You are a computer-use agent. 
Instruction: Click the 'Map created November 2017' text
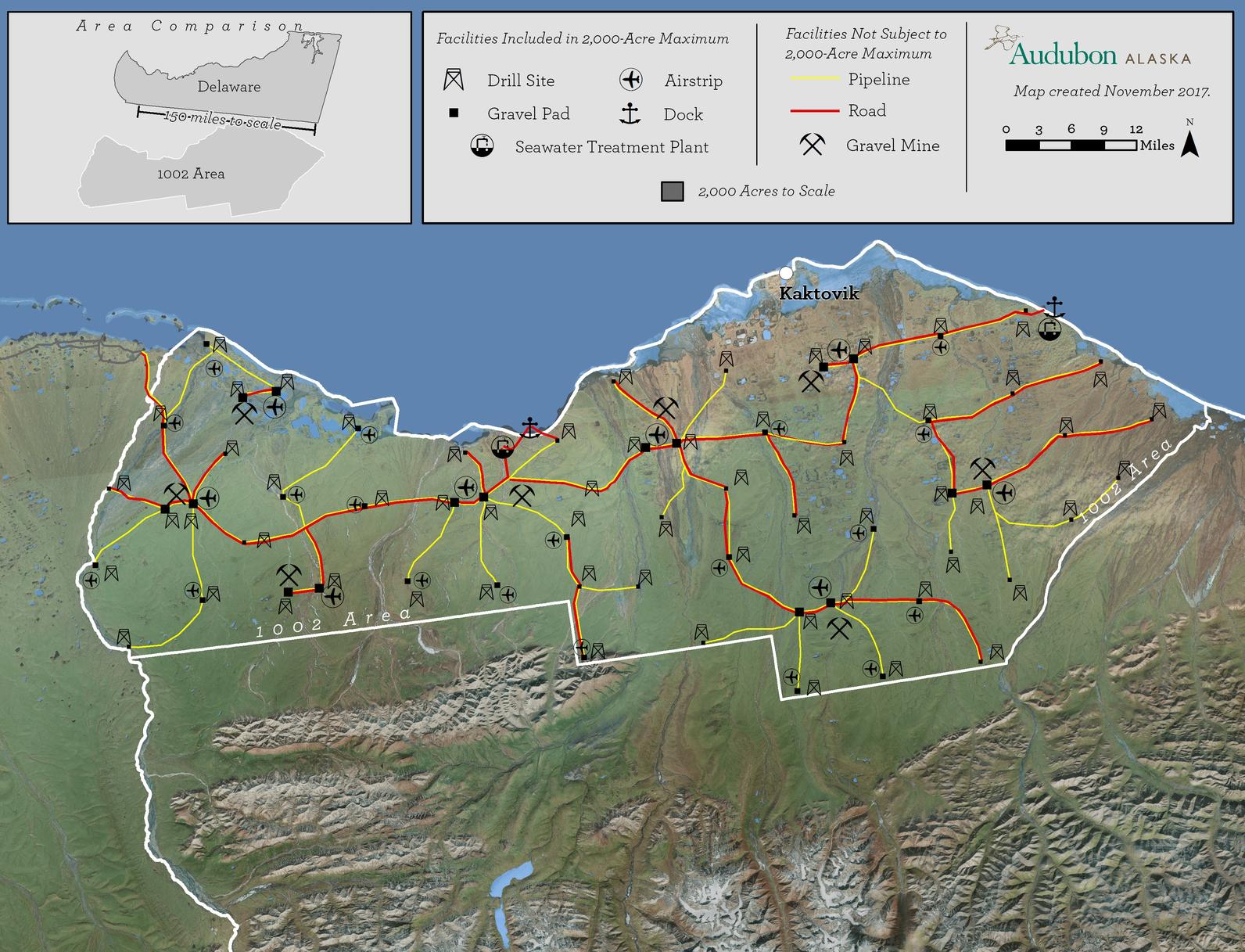(1111, 92)
